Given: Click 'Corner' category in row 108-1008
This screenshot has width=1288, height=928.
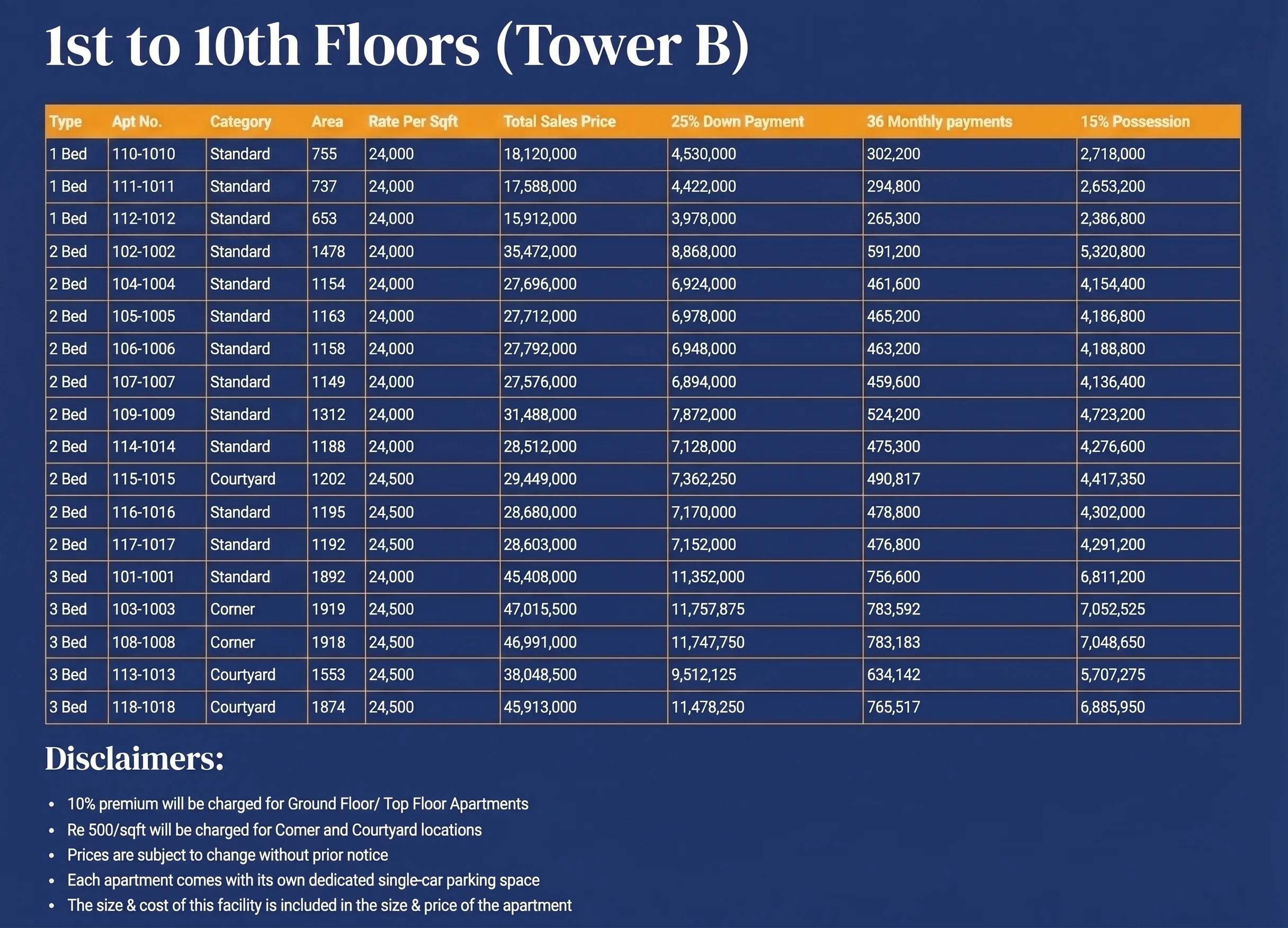Looking at the screenshot, I should [x=232, y=643].
